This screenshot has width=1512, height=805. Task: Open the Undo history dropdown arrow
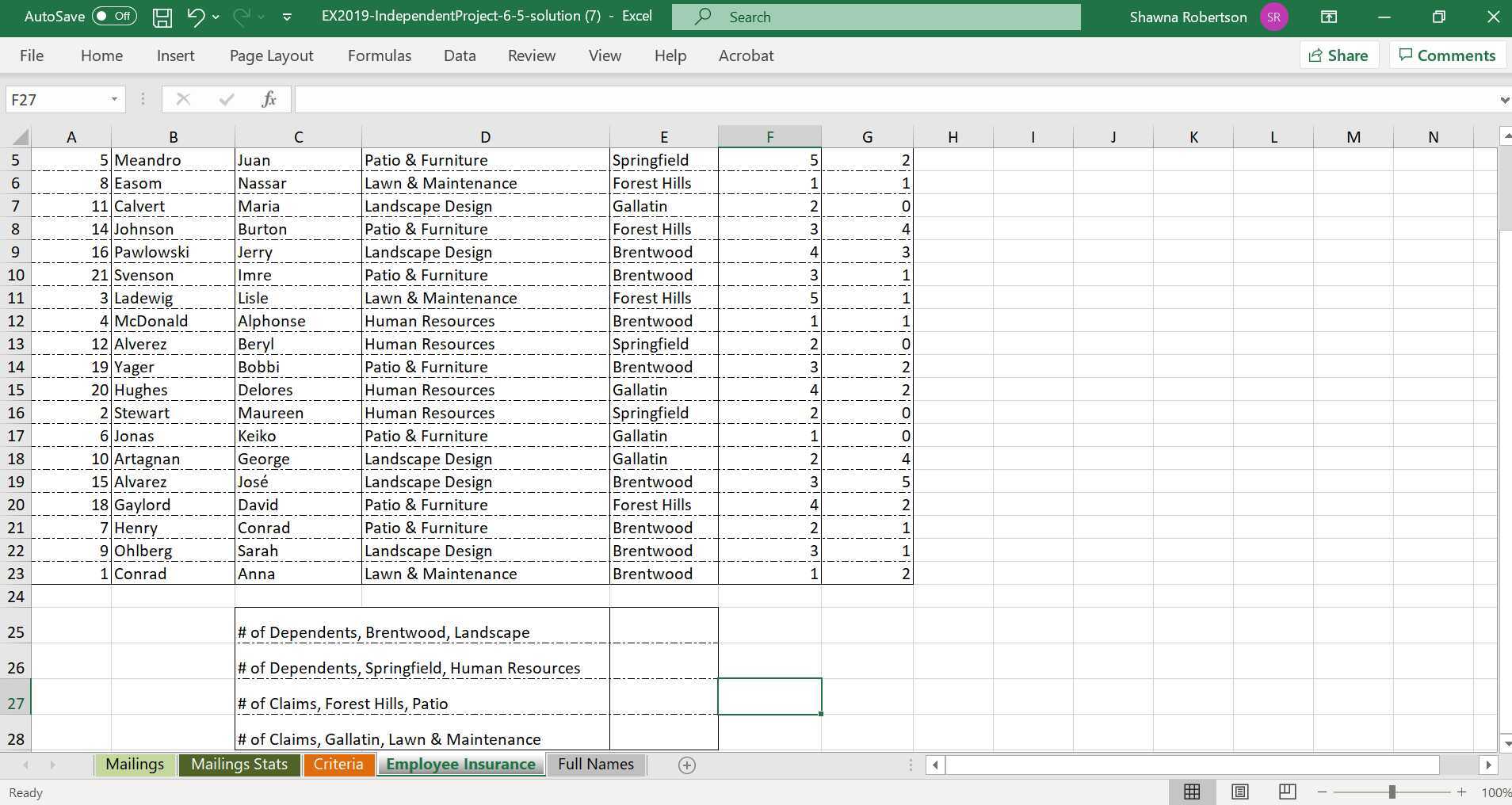coord(216,17)
